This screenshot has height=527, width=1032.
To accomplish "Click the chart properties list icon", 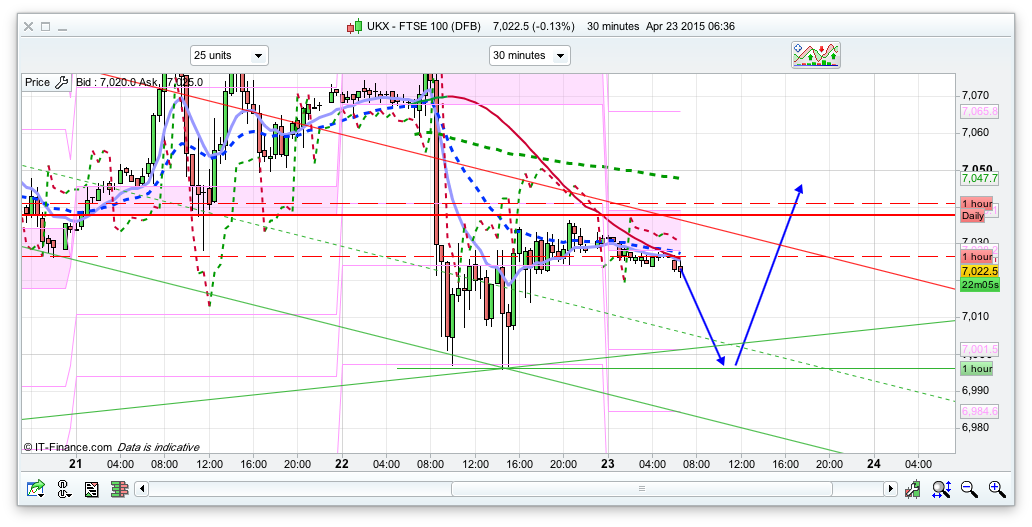I will click(92, 489).
